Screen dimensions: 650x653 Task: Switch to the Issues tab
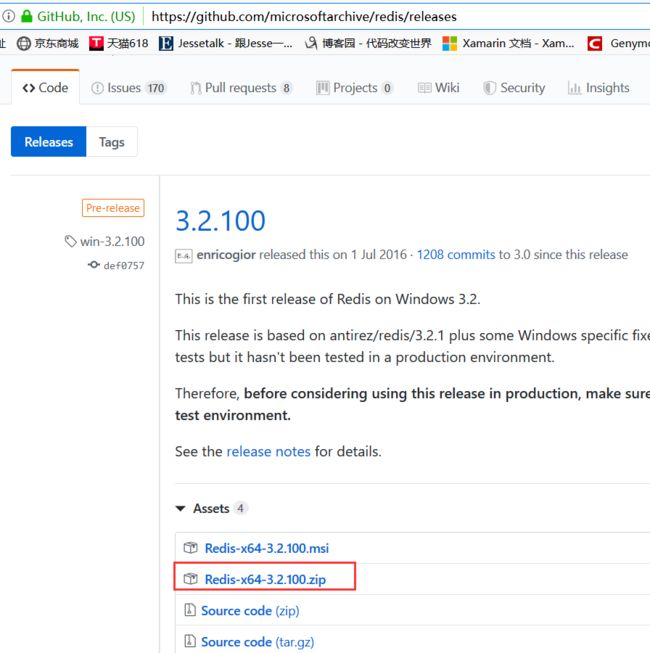coord(128,88)
